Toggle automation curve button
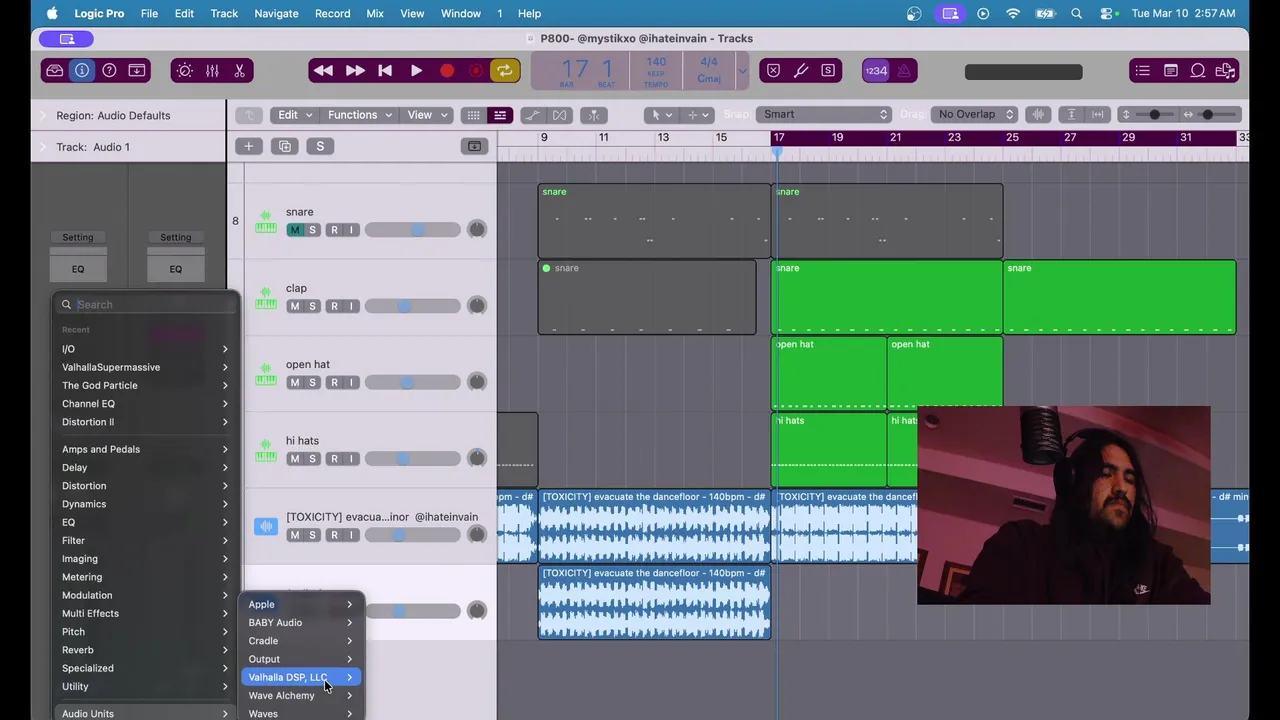Image resolution: width=1280 pixels, height=720 pixels. click(x=533, y=115)
